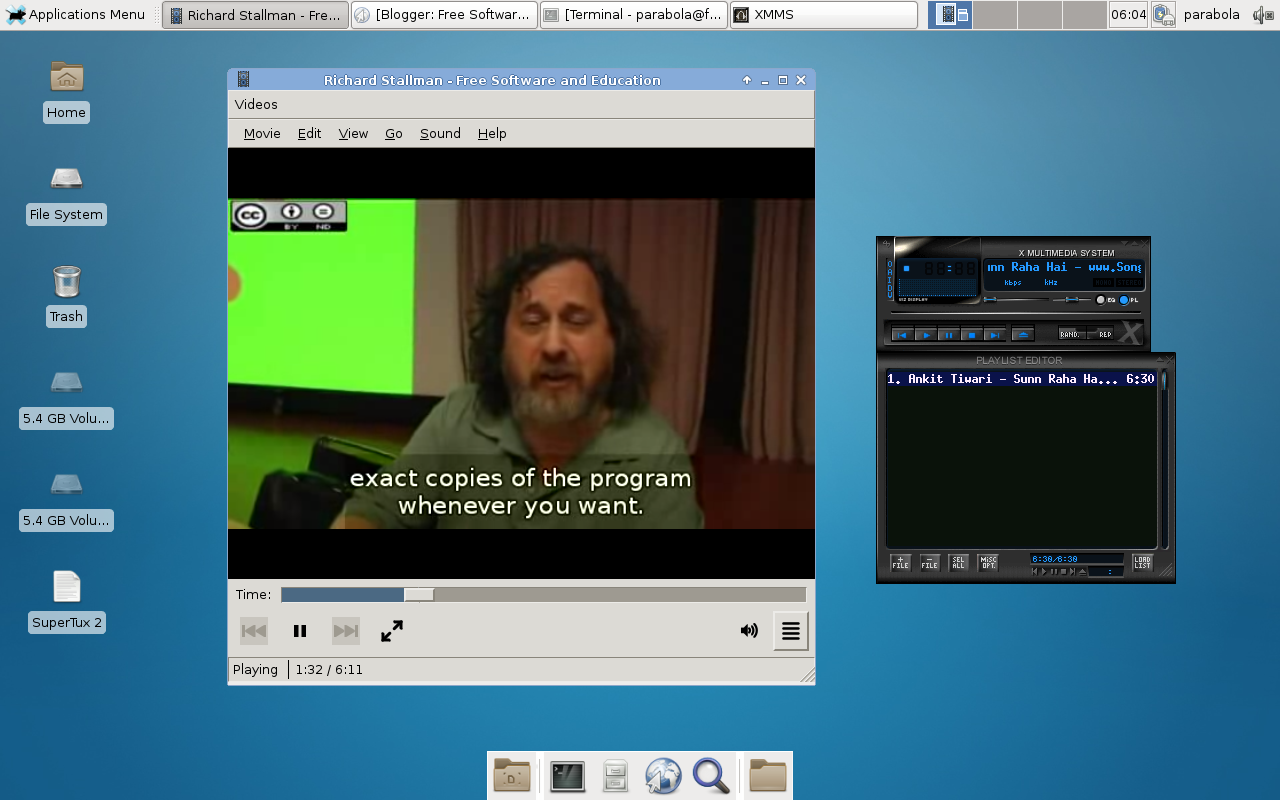Open the Sound menu
1280x800 pixels.
440,134
